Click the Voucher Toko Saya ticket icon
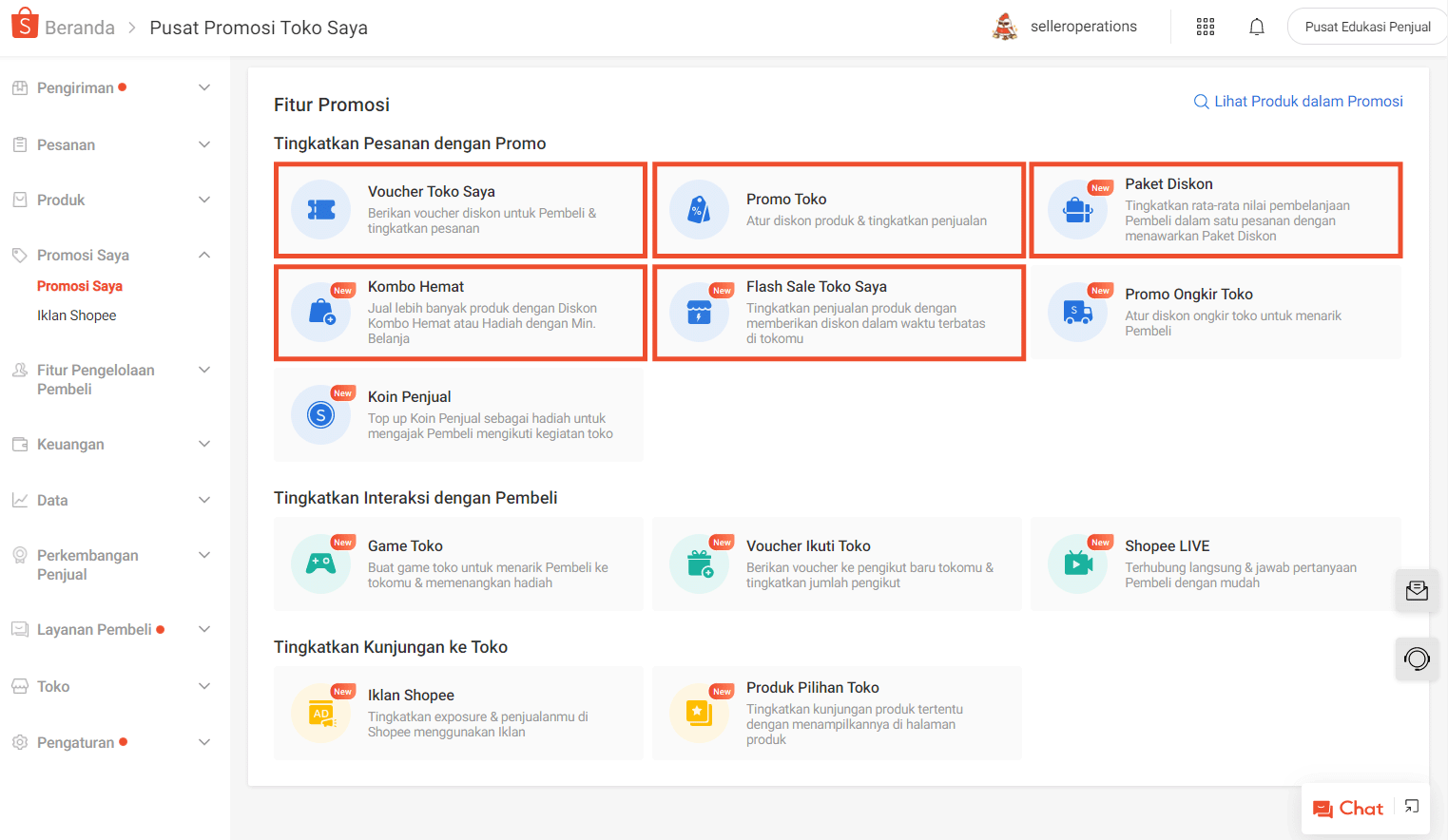The image size is (1448, 840). (321, 210)
